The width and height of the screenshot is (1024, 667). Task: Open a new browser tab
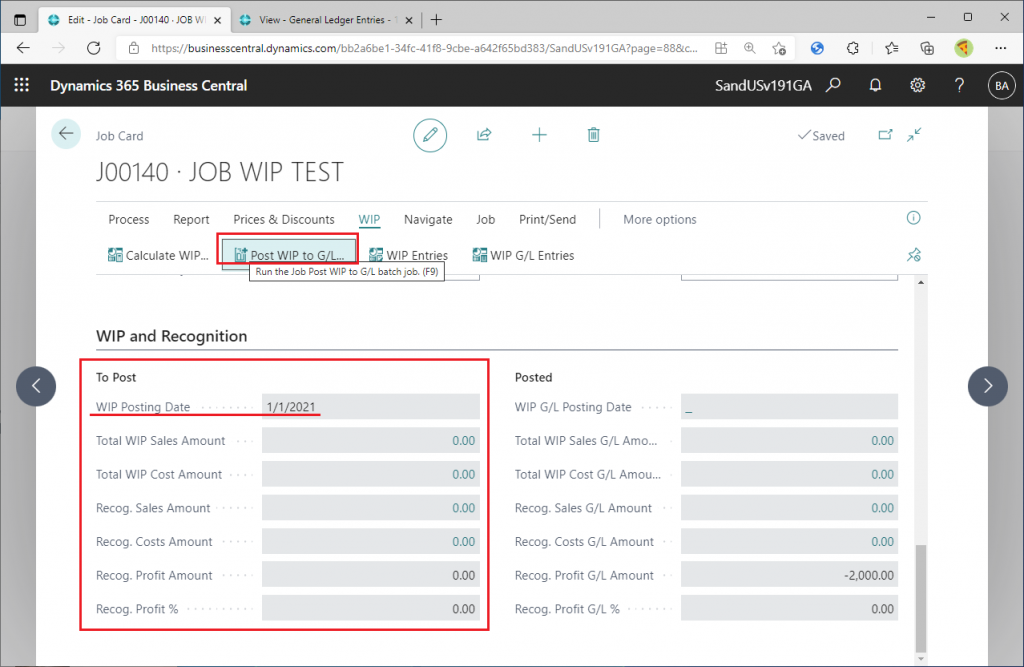(x=436, y=20)
